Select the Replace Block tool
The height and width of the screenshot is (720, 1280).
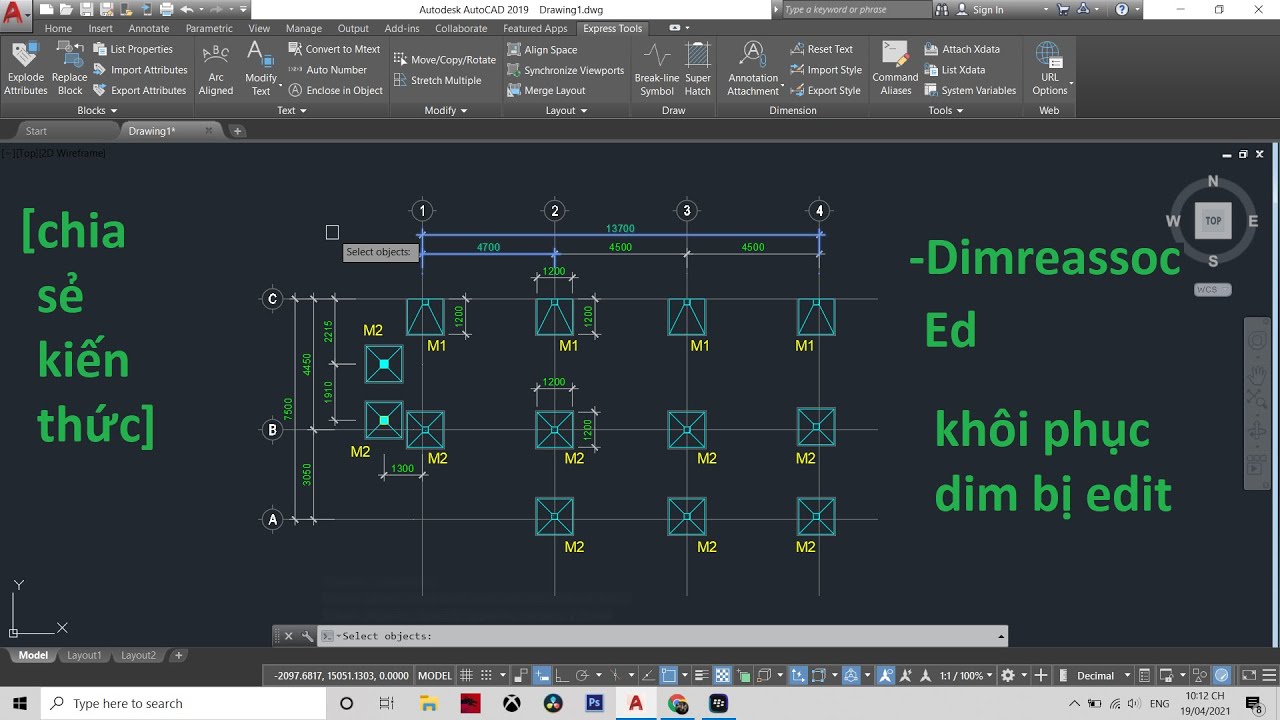pos(70,69)
